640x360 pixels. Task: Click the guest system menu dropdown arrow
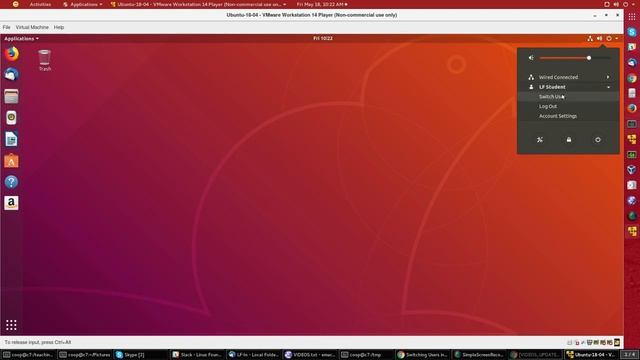tap(616, 38)
